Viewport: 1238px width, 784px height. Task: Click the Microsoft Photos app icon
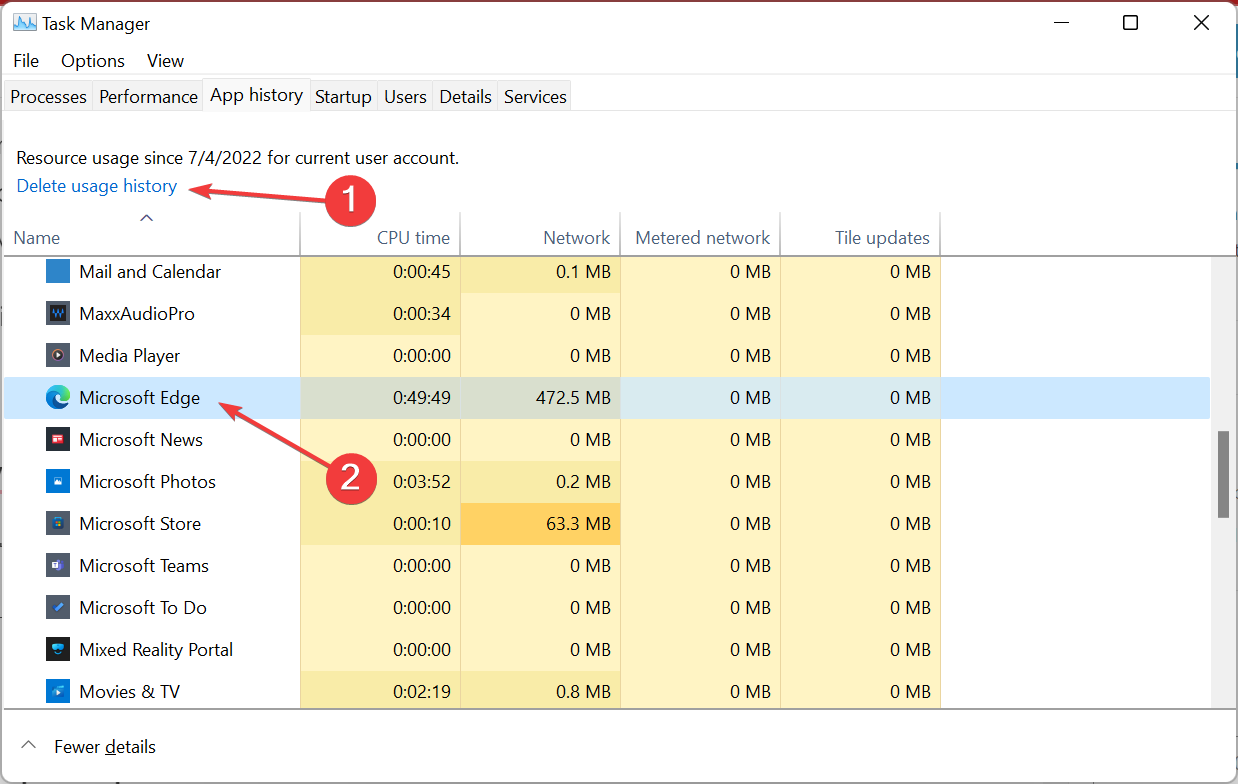58,481
